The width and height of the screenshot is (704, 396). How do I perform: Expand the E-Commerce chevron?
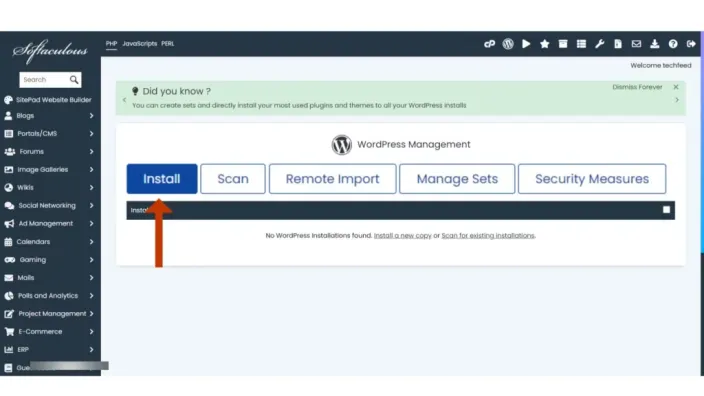coord(91,332)
